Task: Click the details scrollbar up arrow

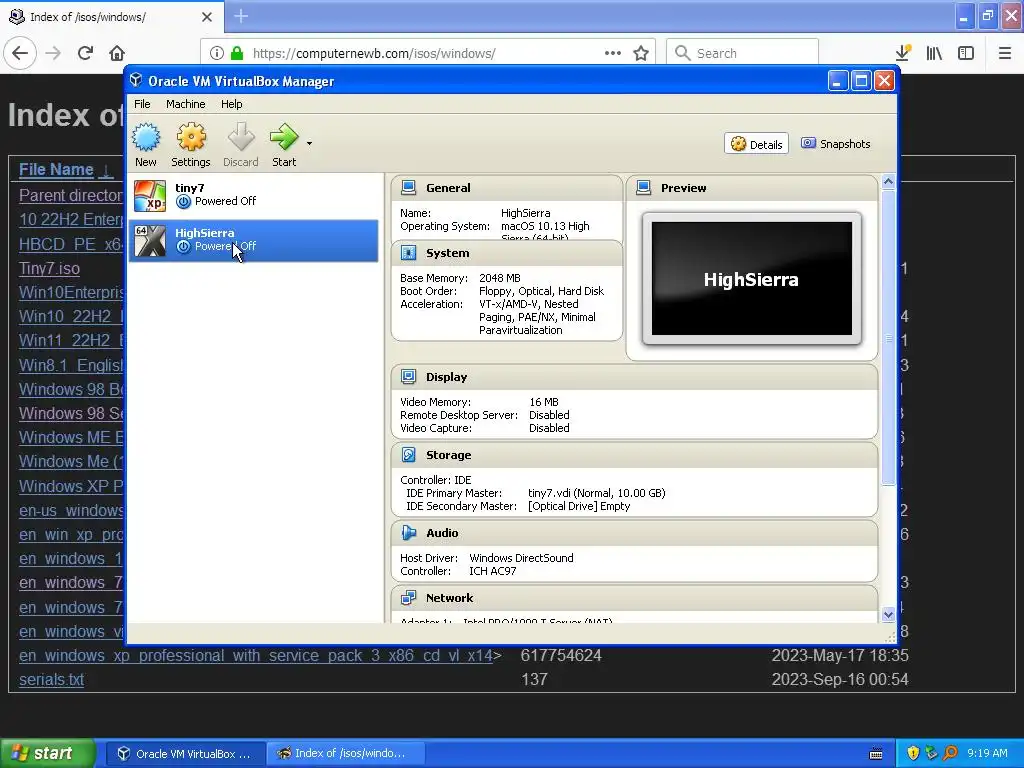Action: (888, 182)
